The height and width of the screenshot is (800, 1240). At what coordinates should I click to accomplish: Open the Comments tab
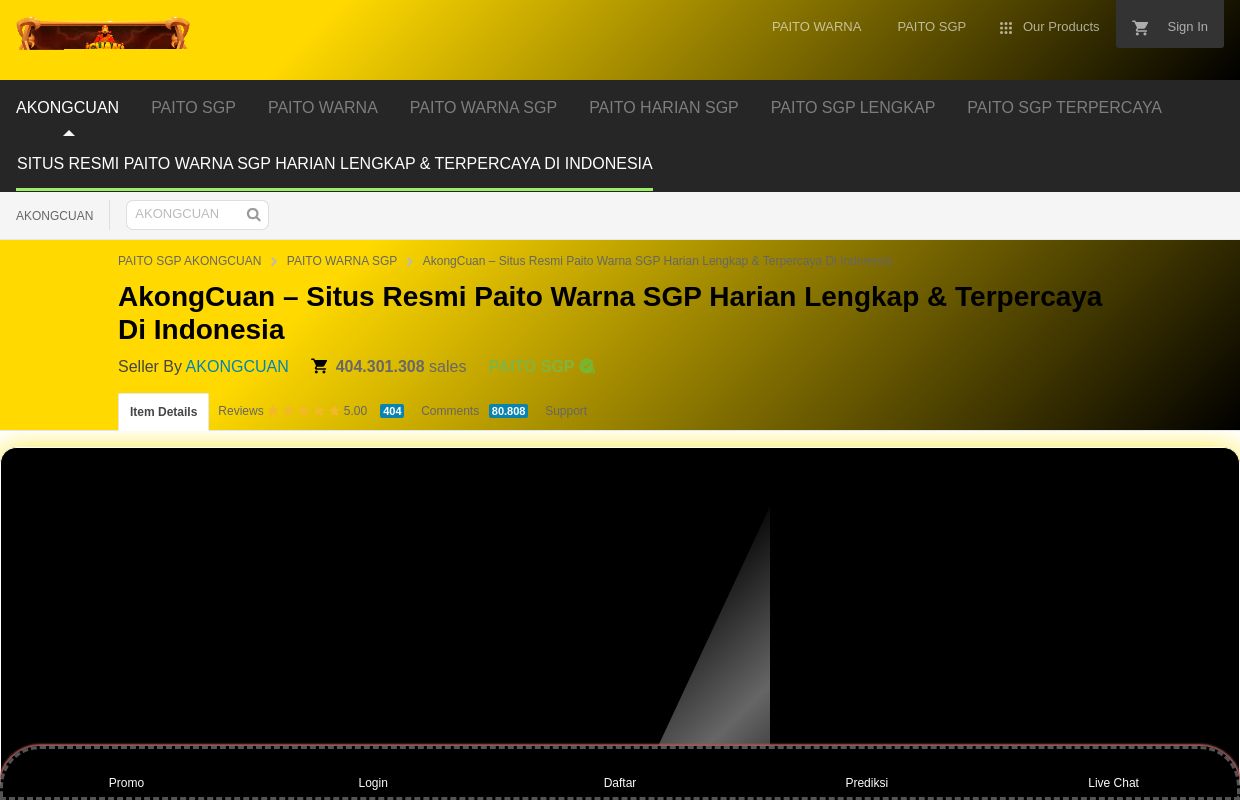pyautogui.click(x=450, y=411)
